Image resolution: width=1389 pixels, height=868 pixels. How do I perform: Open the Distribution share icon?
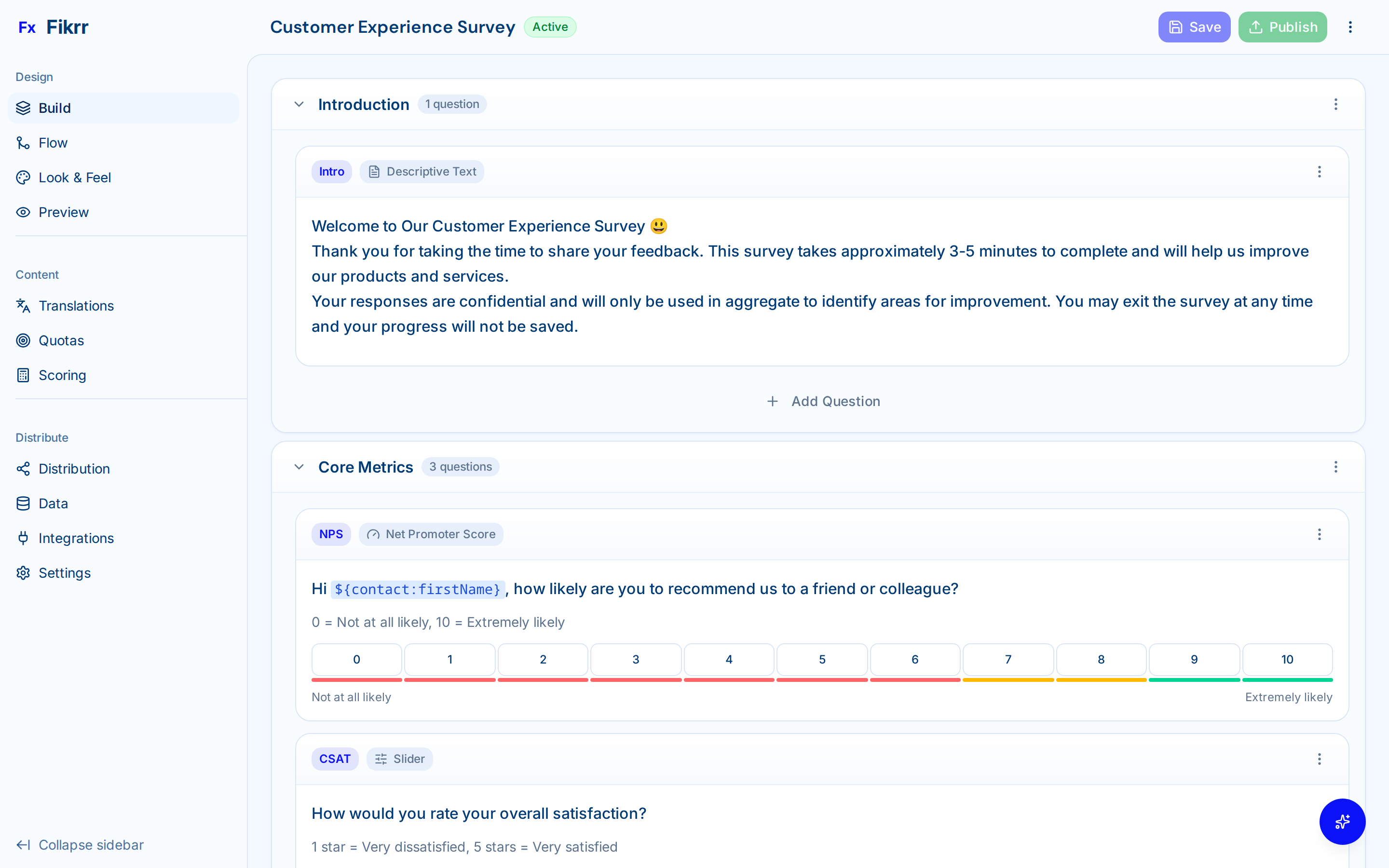[x=23, y=468]
